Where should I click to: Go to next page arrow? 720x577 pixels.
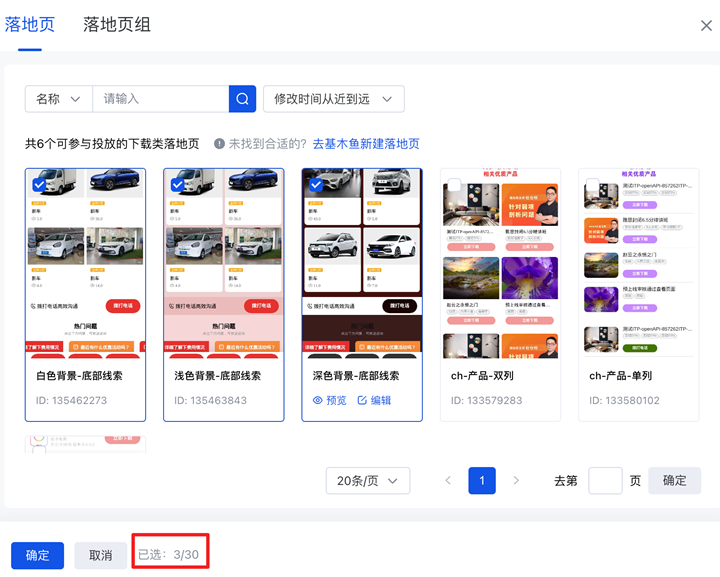[x=516, y=481]
